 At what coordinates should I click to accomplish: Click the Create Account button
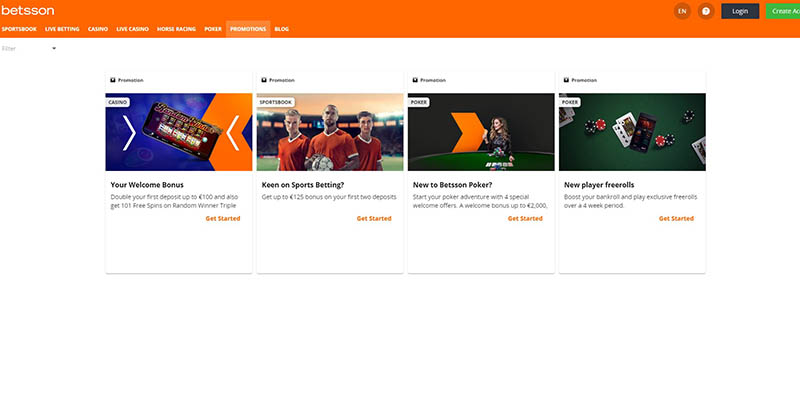coord(783,11)
